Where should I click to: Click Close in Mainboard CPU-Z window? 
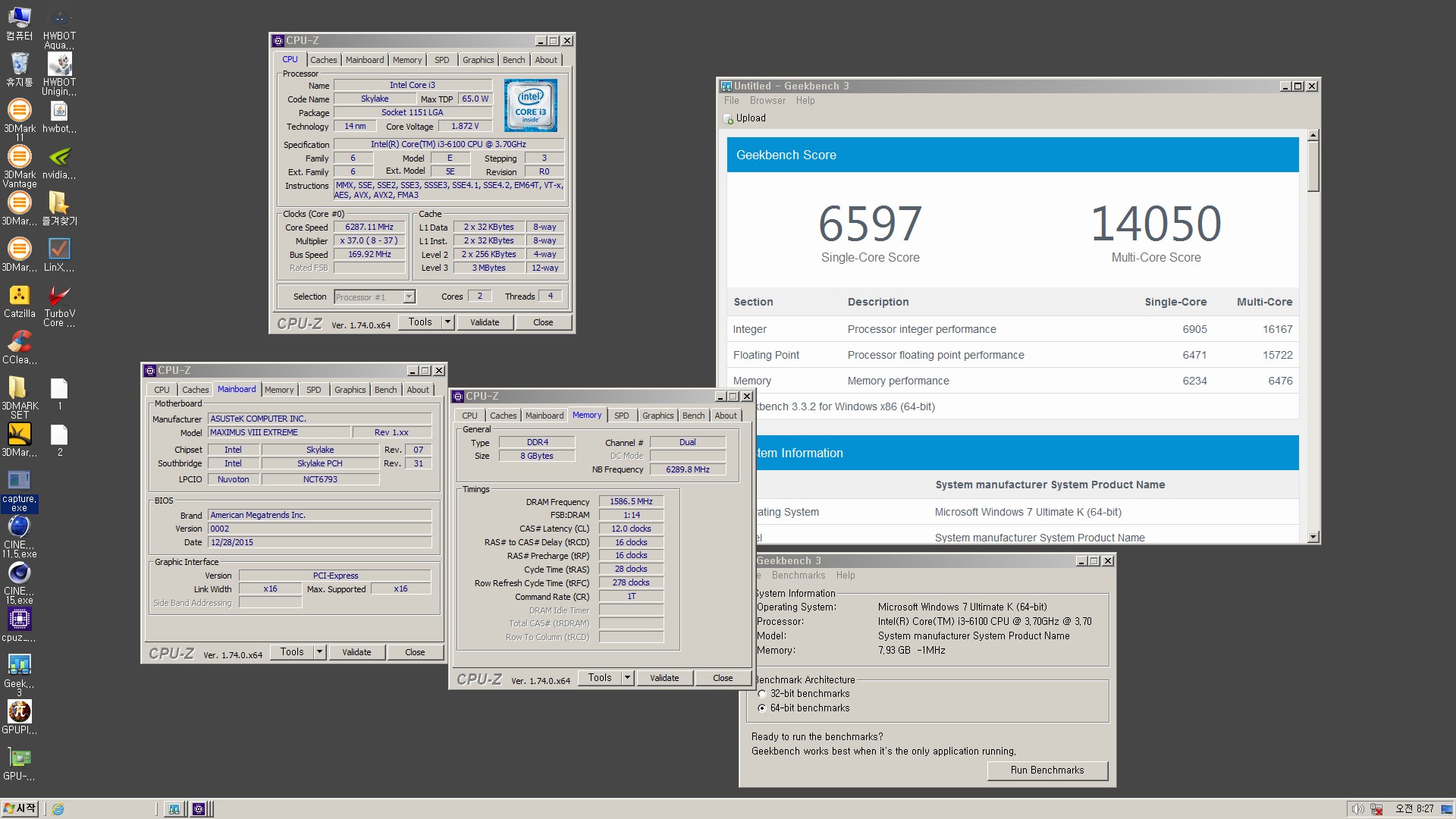(x=415, y=652)
